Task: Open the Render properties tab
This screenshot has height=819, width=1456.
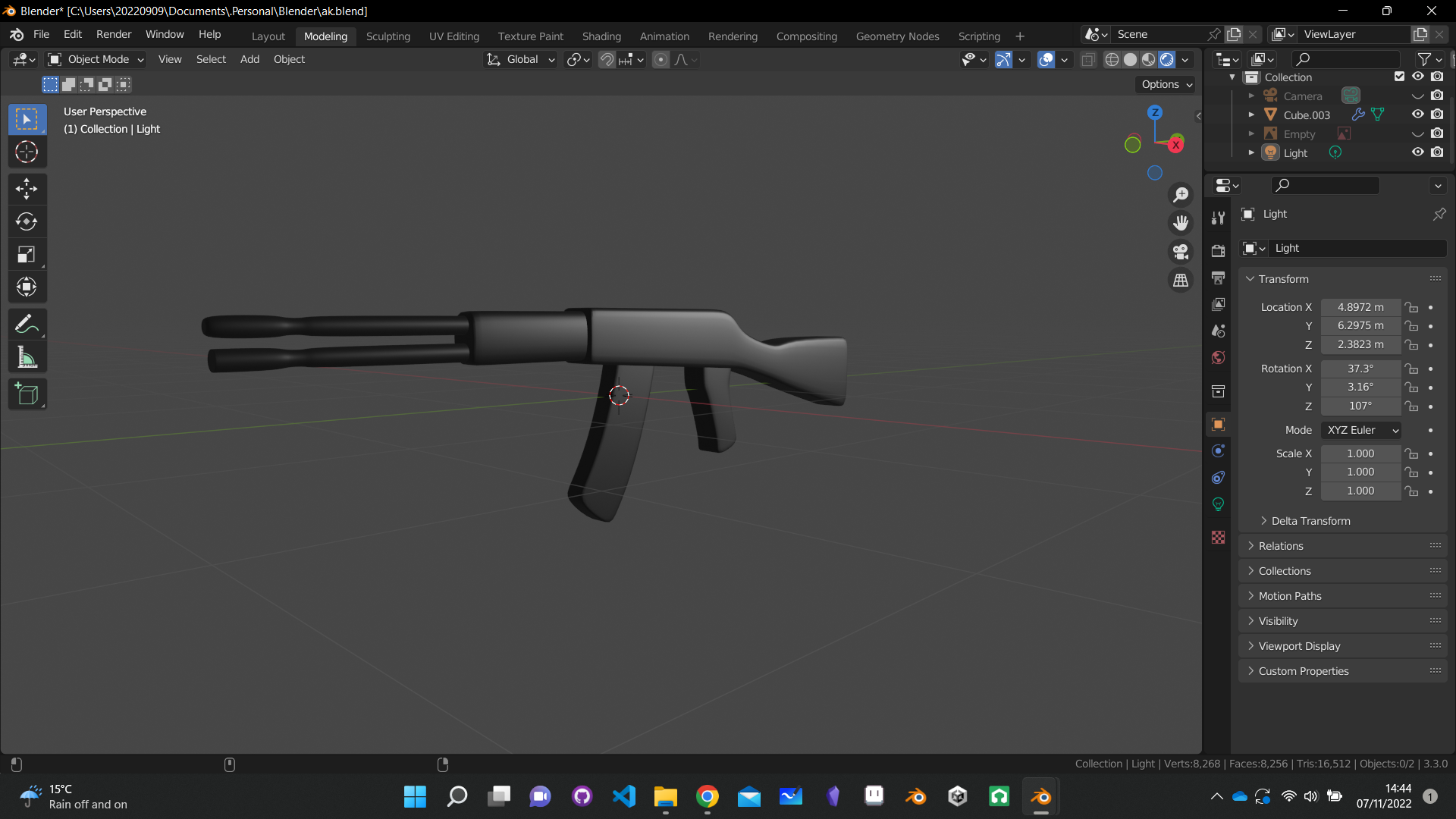Action: click(x=1218, y=251)
